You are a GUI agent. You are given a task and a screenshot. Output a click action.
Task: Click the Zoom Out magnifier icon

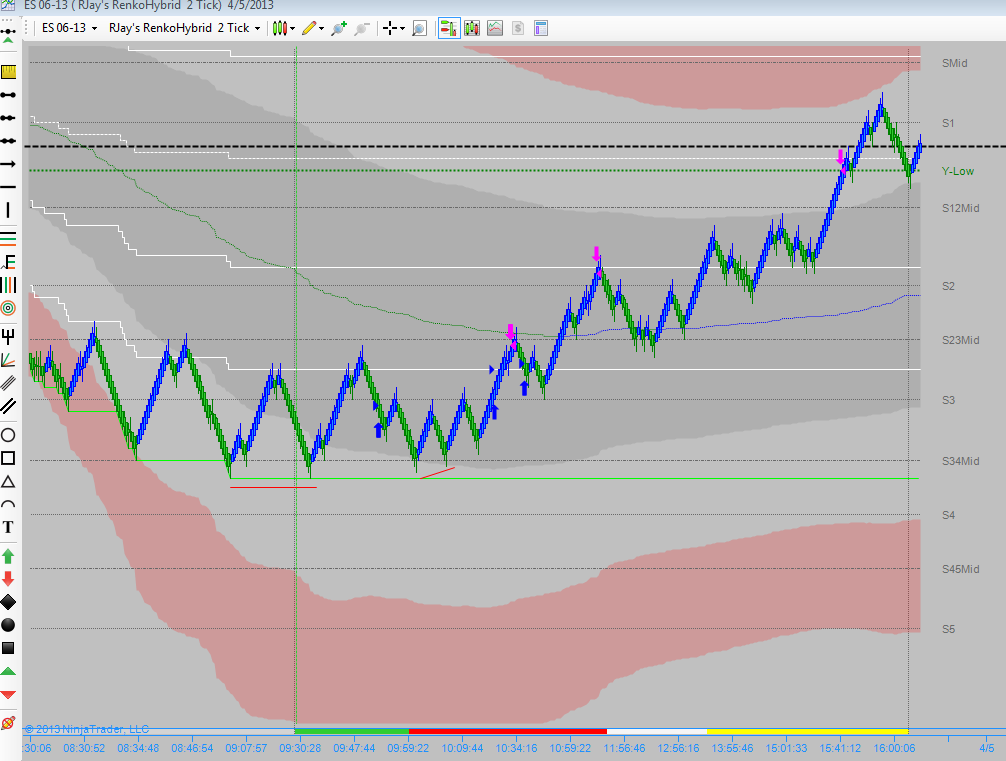pos(361,28)
